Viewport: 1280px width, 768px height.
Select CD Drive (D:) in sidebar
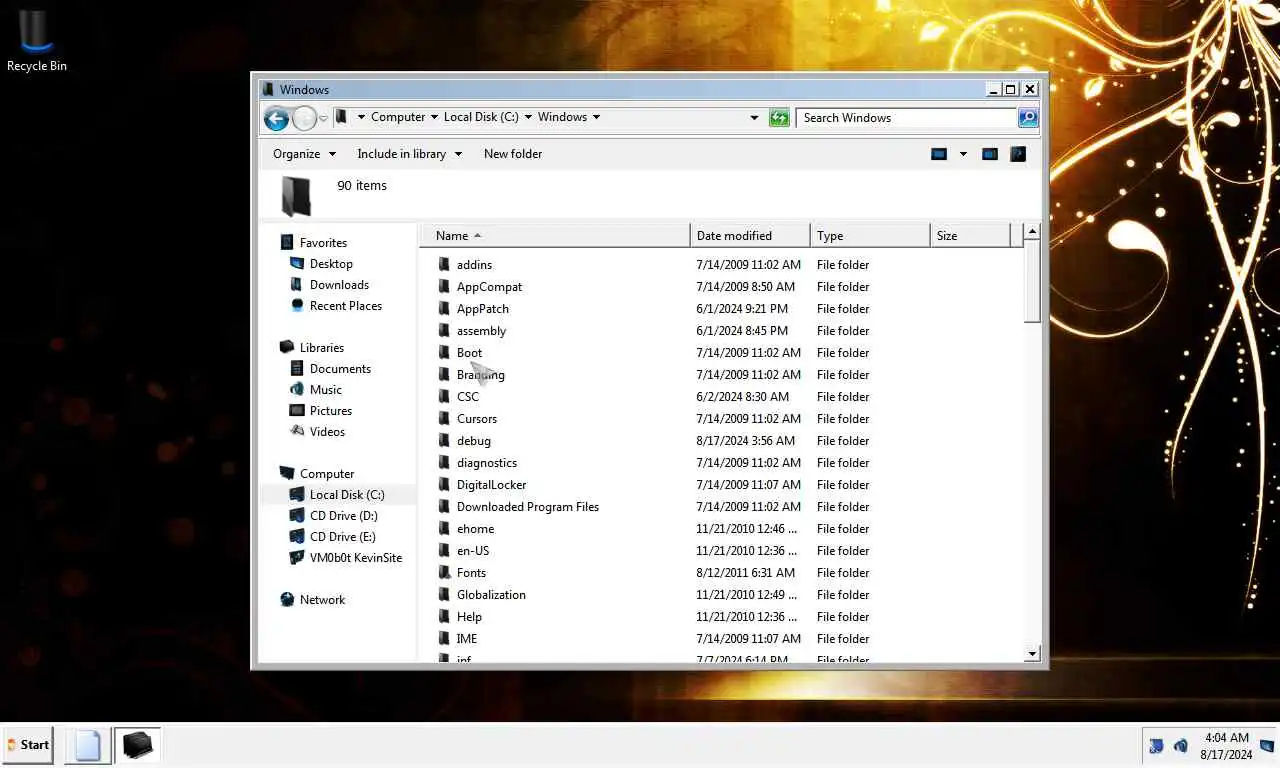pos(343,516)
